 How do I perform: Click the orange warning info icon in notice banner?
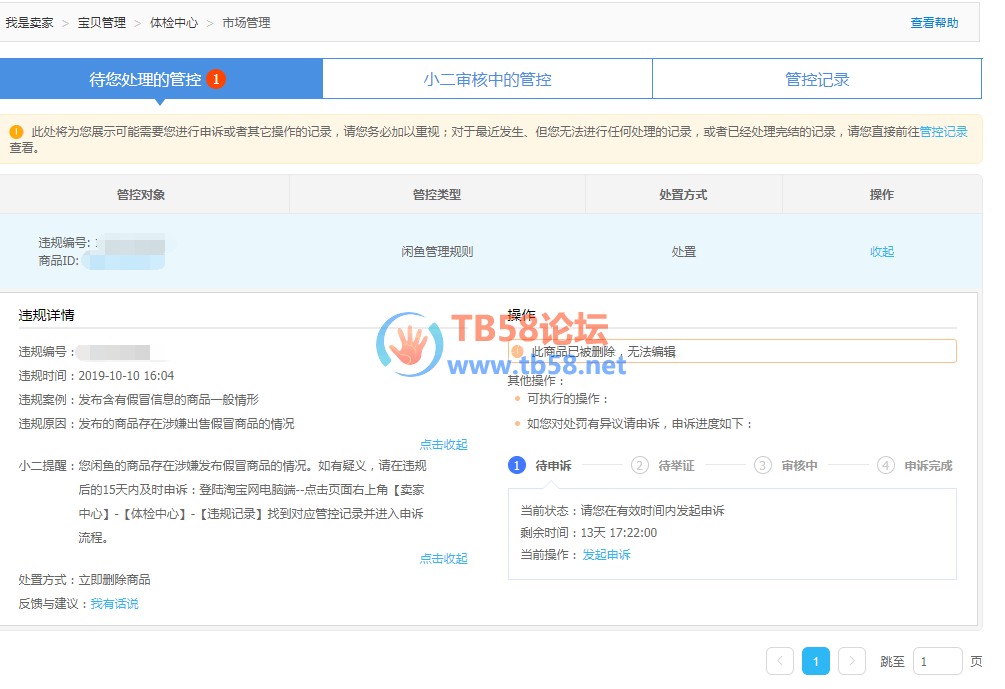[17, 132]
